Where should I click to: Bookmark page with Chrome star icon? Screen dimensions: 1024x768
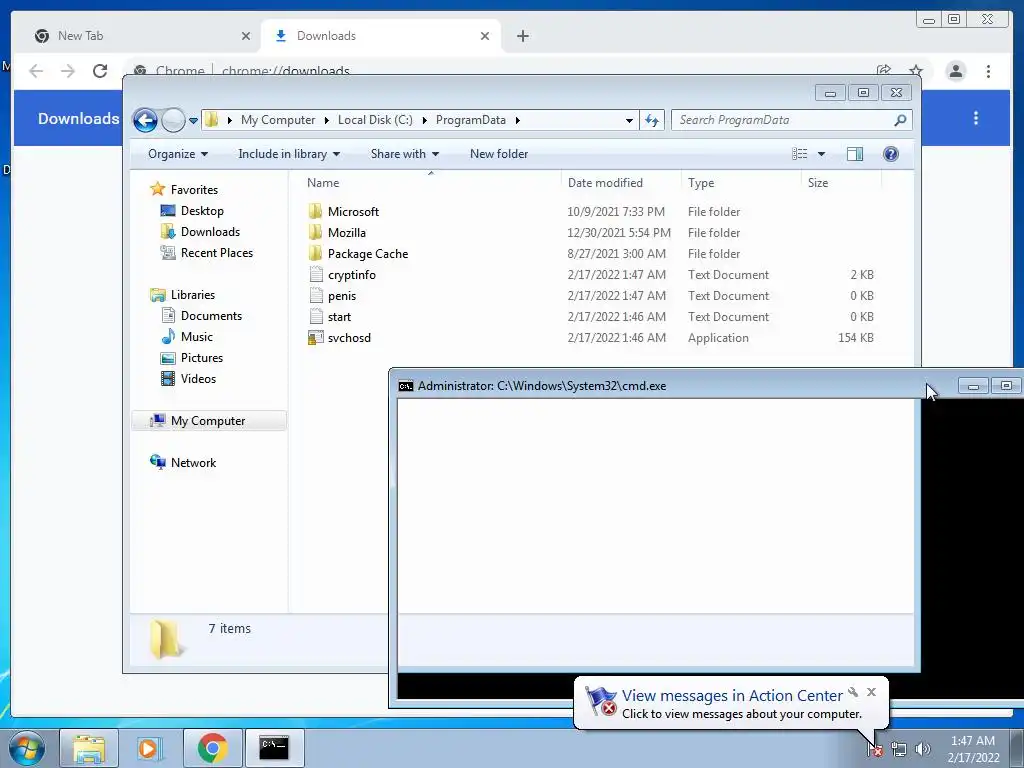[916, 71]
